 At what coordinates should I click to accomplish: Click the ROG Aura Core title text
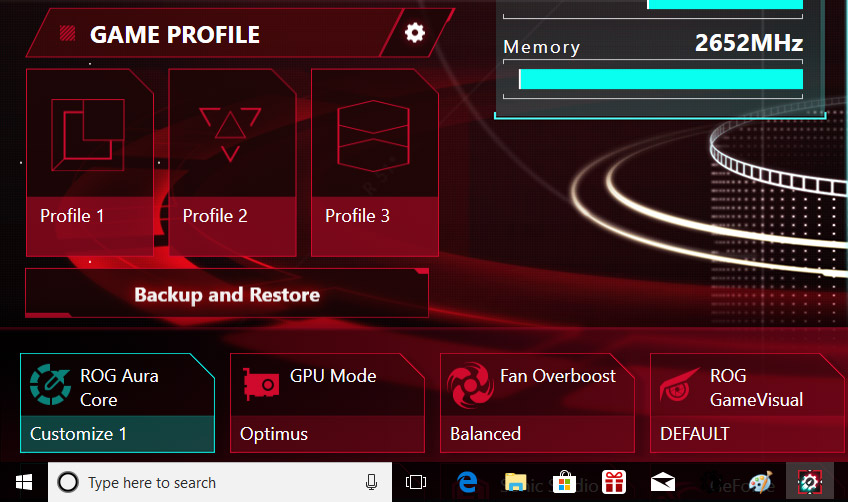pos(119,388)
